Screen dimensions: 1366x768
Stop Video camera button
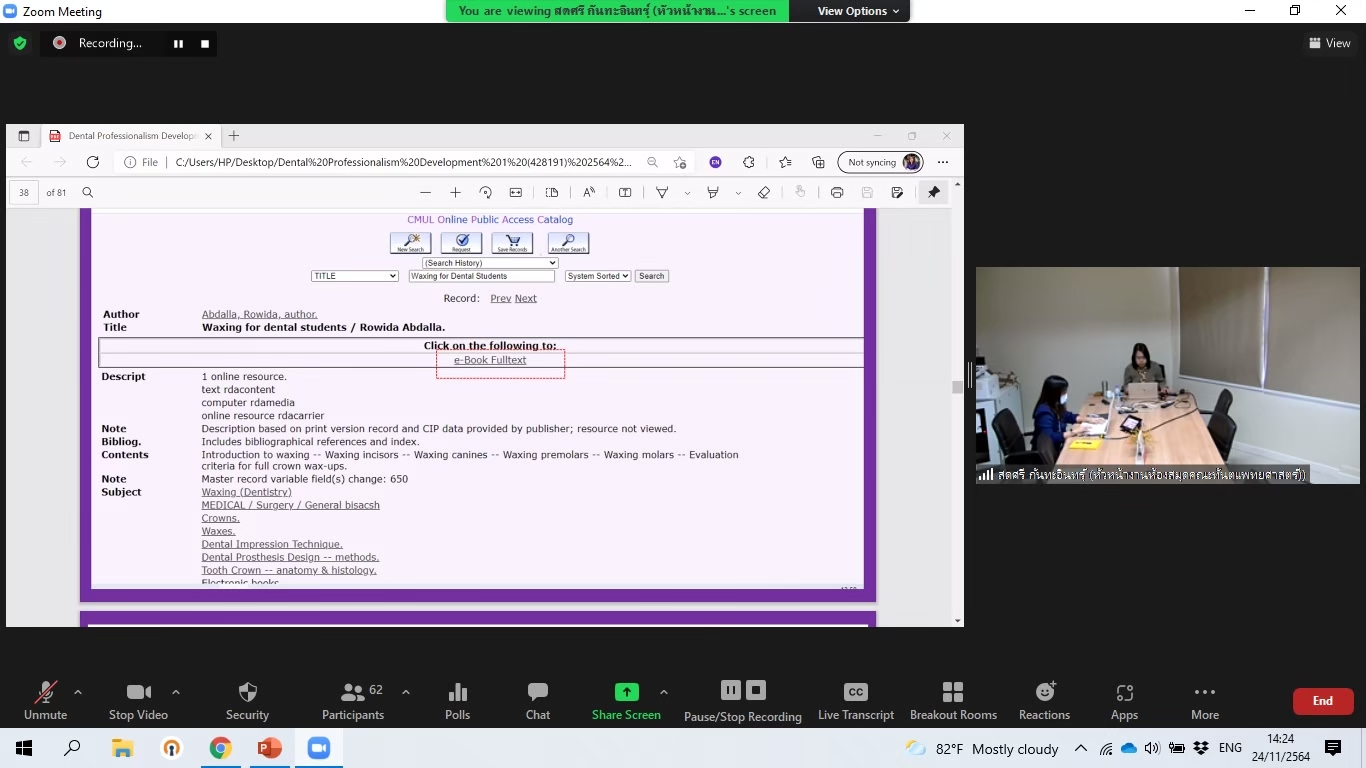138,700
